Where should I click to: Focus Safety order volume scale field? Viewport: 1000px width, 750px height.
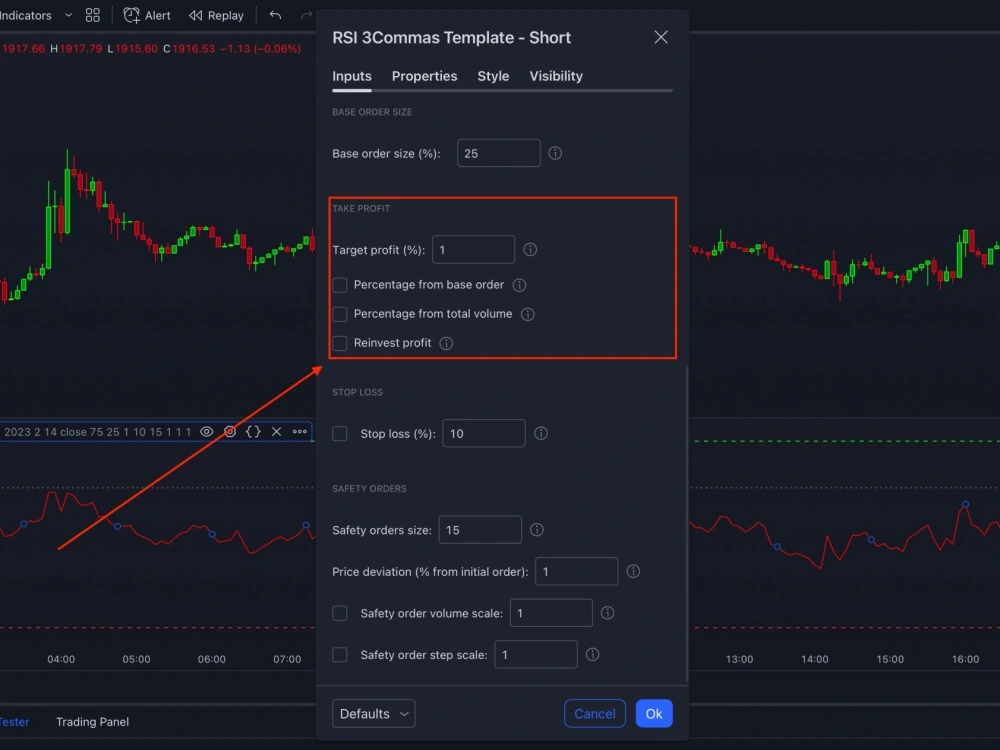[x=551, y=613]
